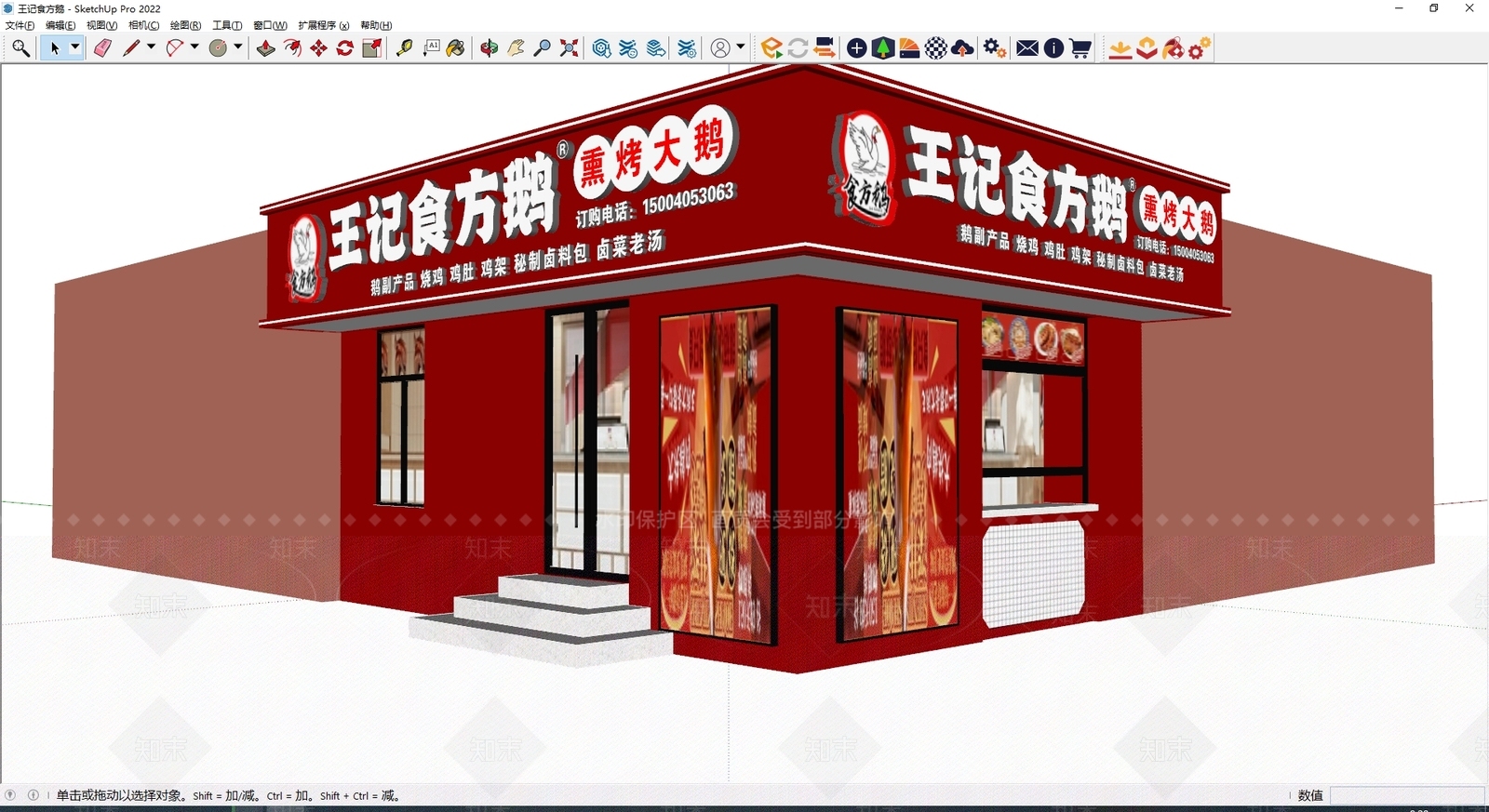Click the info circle status bar icon

click(34, 795)
